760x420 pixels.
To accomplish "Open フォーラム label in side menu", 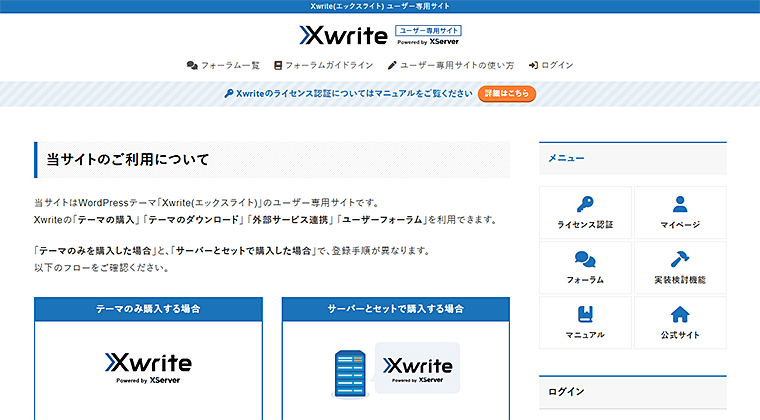I will (x=585, y=280).
